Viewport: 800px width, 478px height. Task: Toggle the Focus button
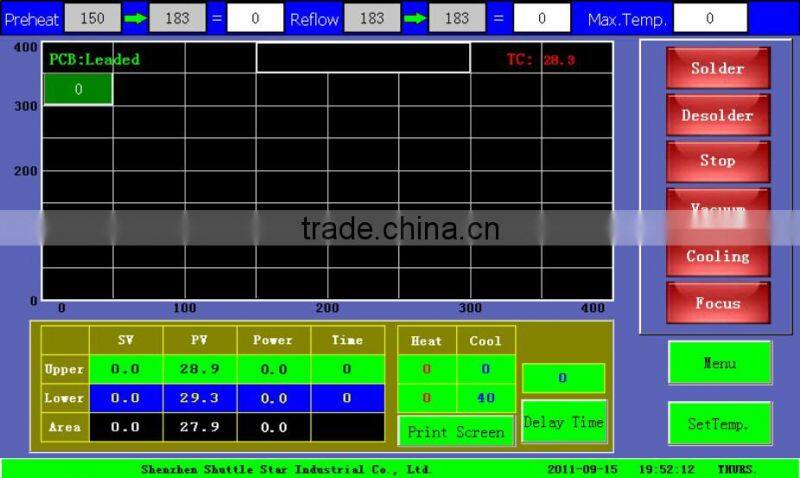pos(718,303)
